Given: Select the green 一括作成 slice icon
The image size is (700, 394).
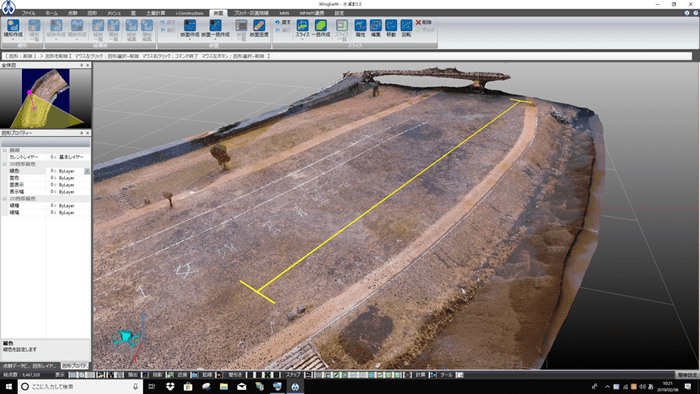Looking at the screenshot, I should pos(321,29).
